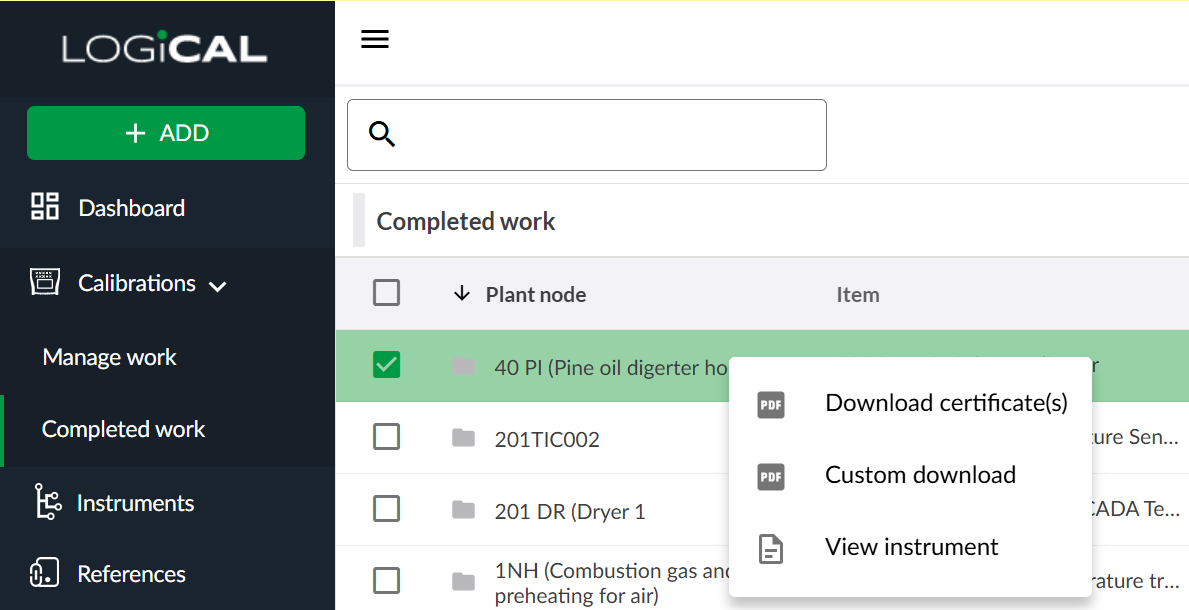Open the Manage work page

[x=109, y=357]
